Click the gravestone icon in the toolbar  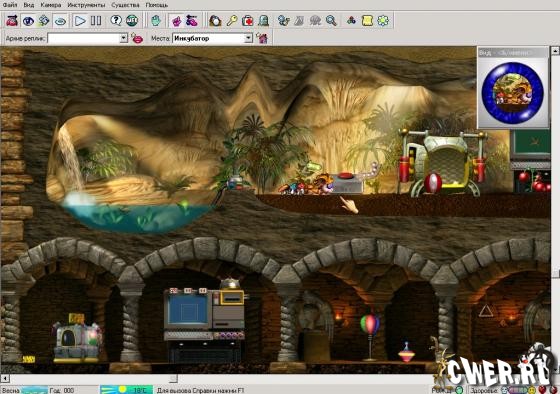point(264,21)
